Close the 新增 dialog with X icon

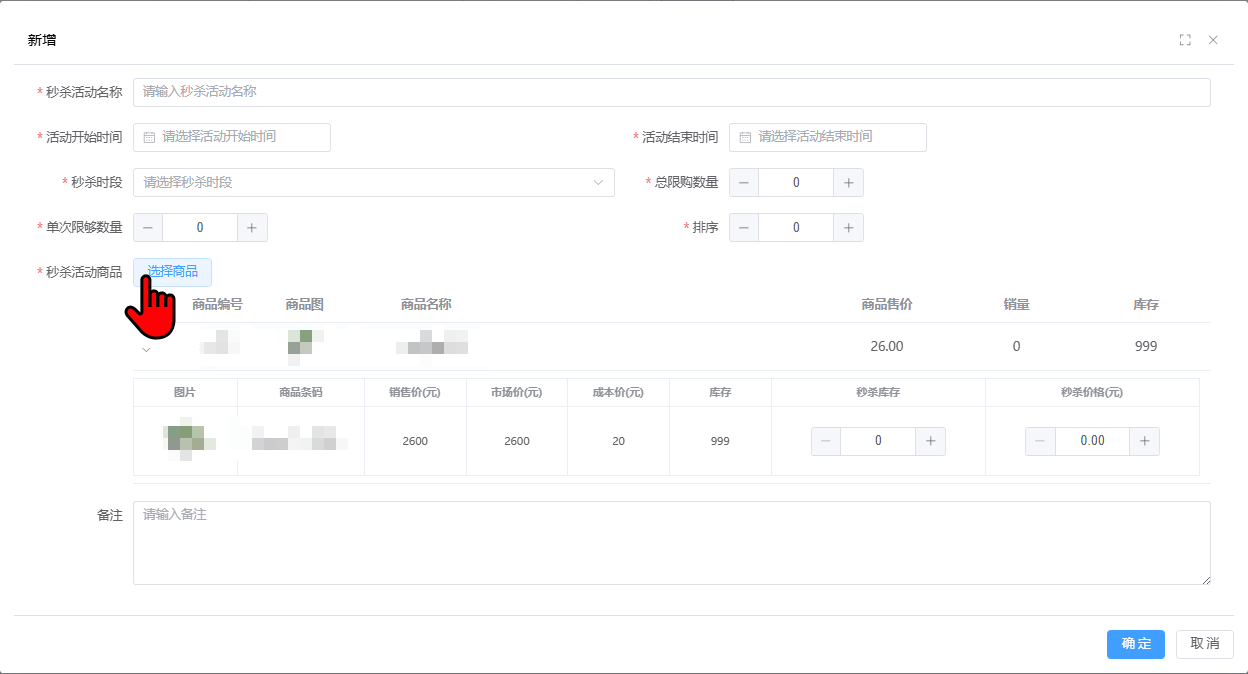click(x=1213, y=40)
